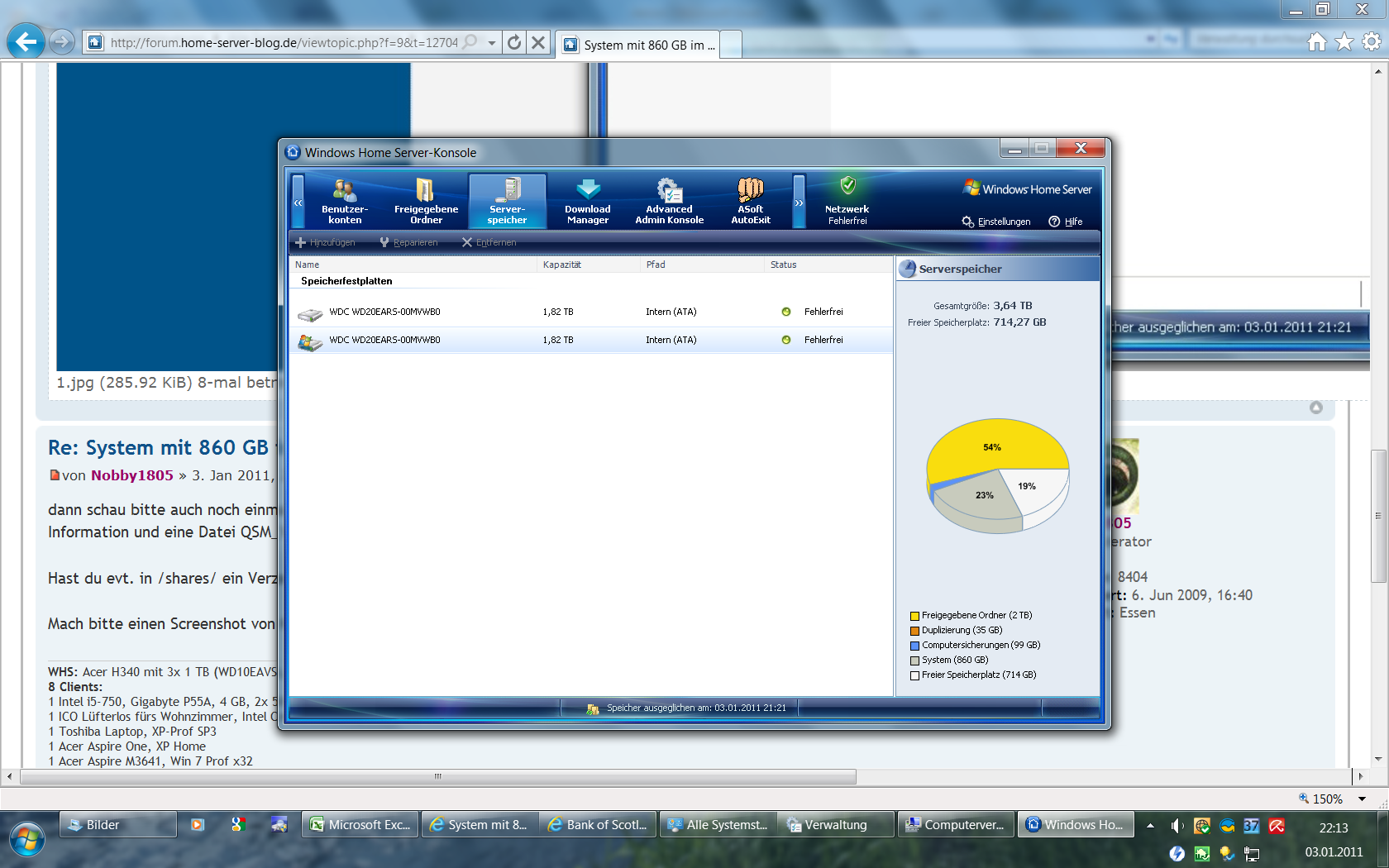The height and width of the screenshot is (868, 1389).
Task: Open user profile link Nobby1805
Action: point(132,475)
